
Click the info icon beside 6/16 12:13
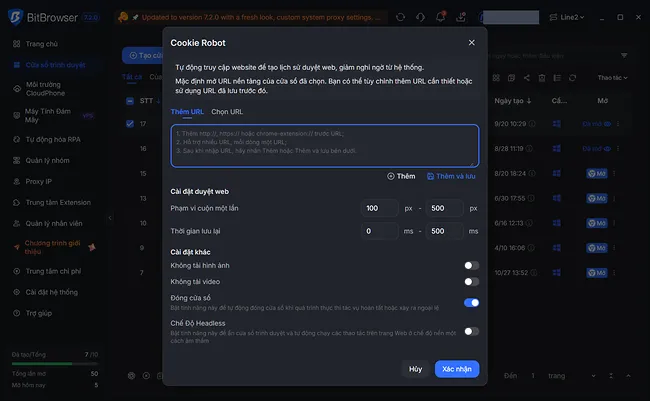tap(529, 223)
